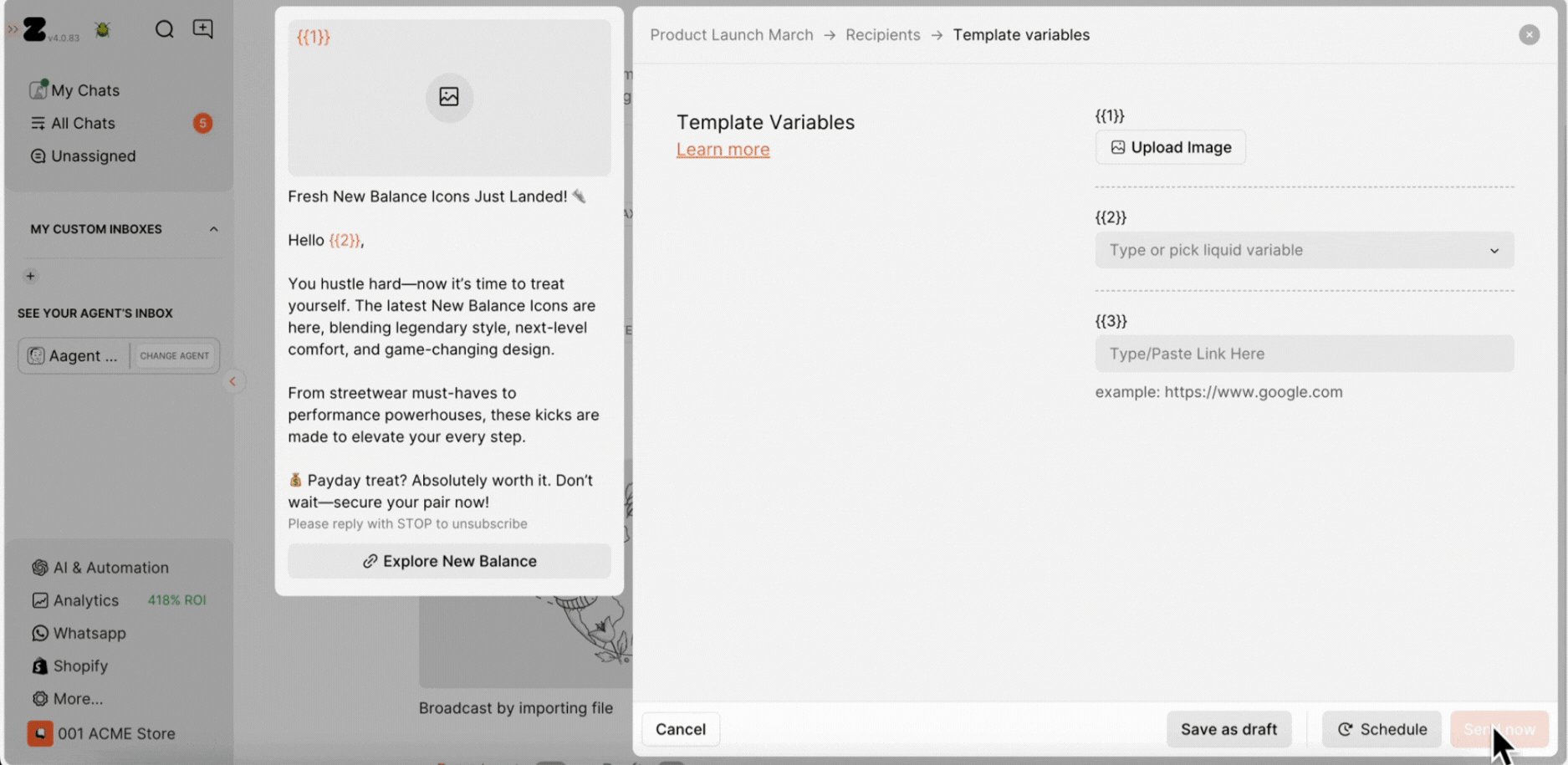Image resolution: width=1568 pixels, height=765 pixels.
Task: Click the unread badge showing 5
Action: click(x=202, y=123)
